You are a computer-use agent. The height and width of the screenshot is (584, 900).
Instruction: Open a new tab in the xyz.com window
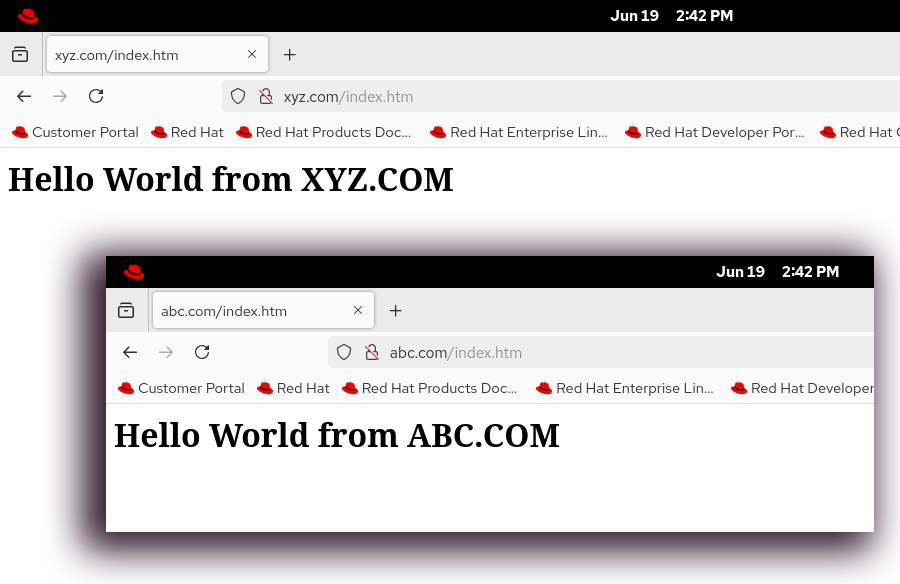290,55
